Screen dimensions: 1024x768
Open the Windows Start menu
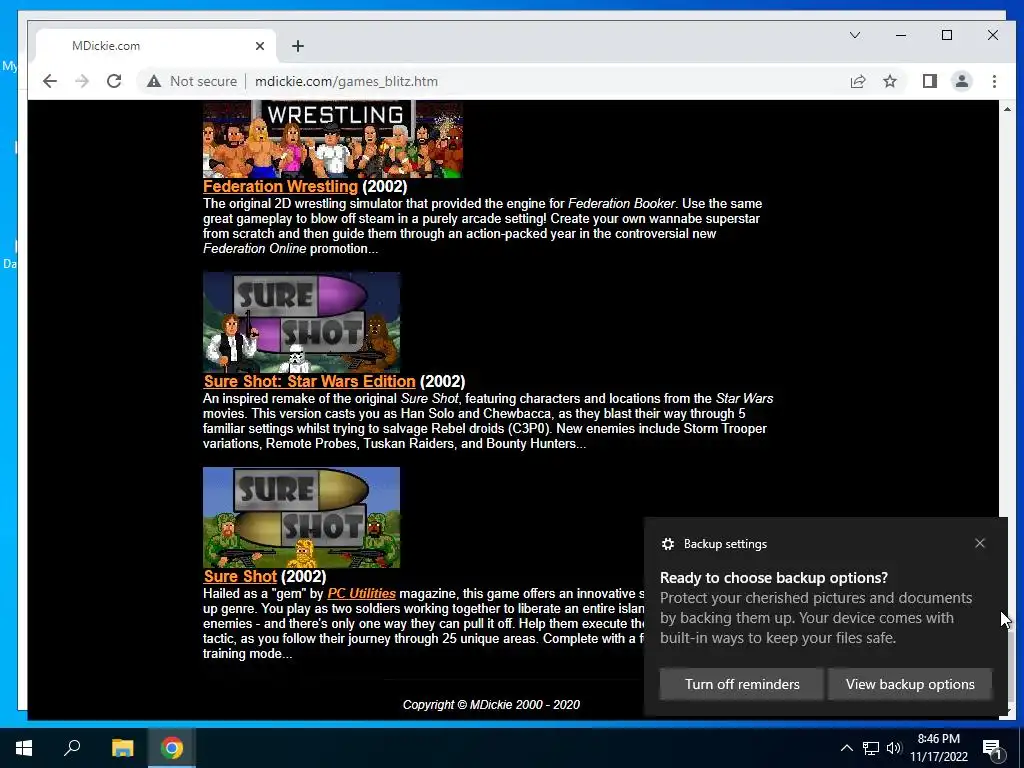tap(24, 748)
